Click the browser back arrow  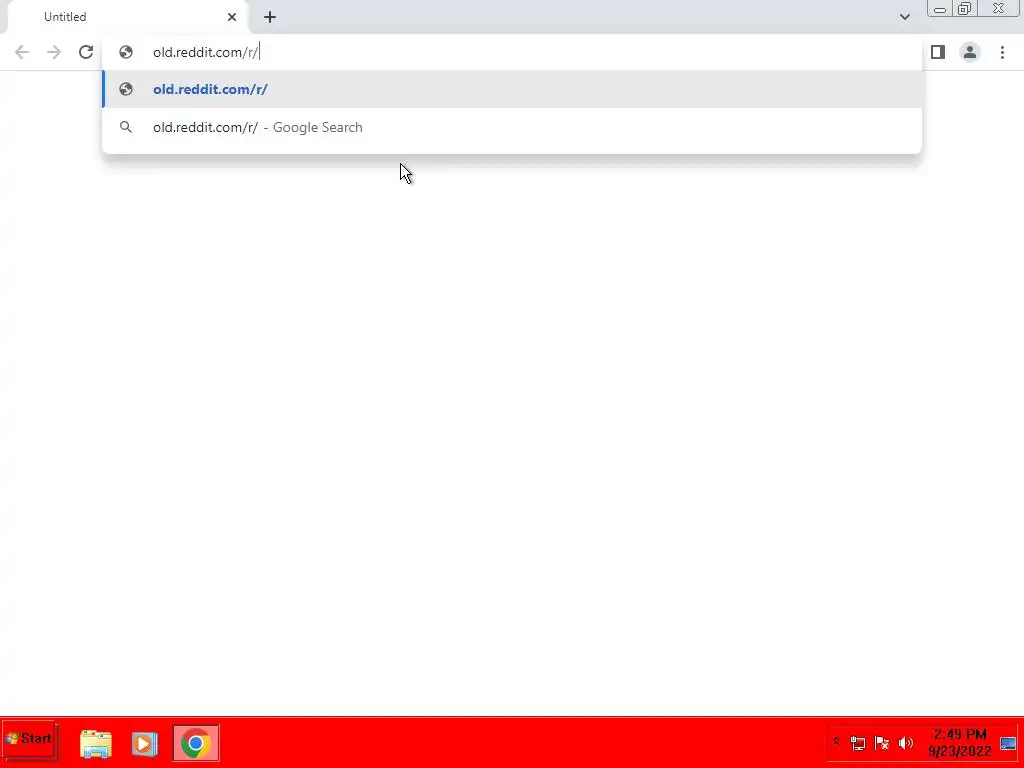[22, 52]
